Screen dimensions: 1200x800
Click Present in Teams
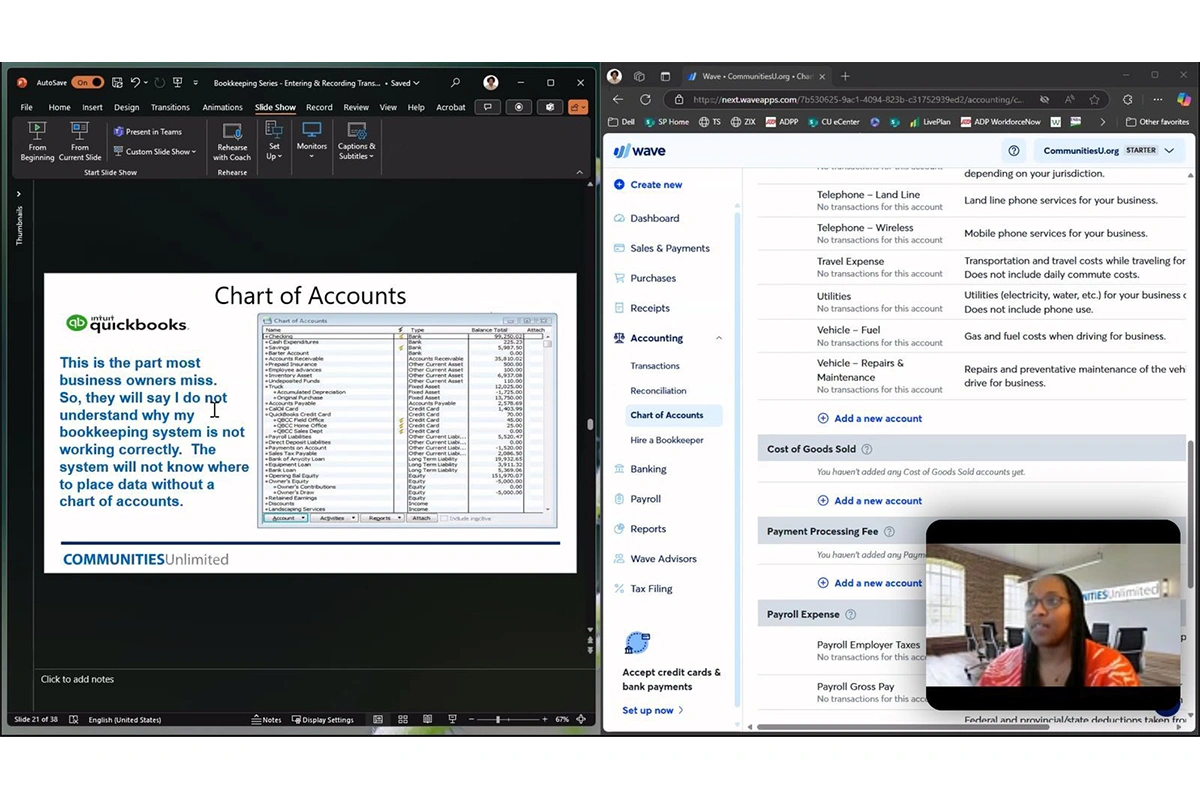(148, 132)
